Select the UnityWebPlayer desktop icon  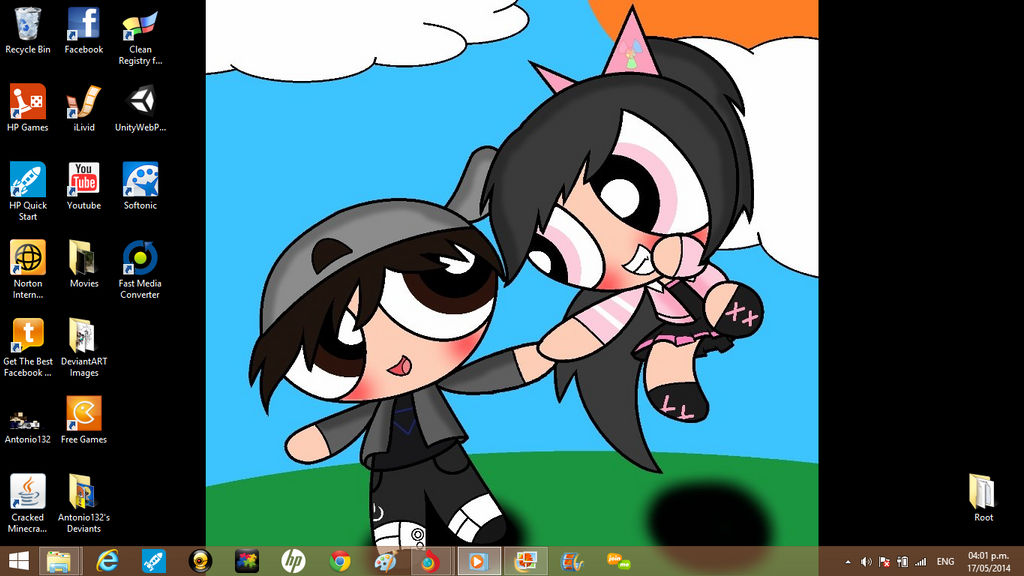(x=140, y=108)
